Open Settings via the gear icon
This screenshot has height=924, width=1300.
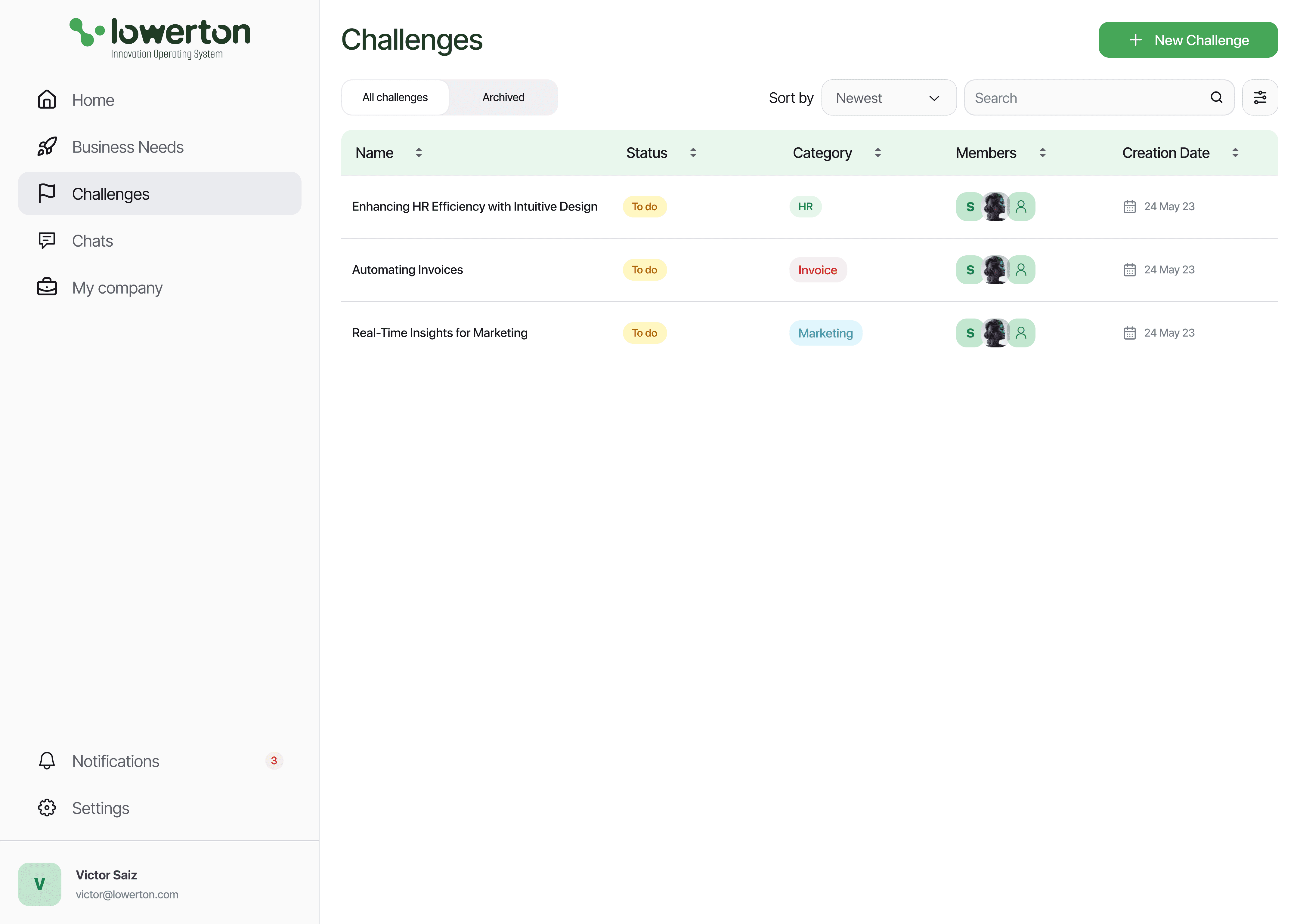click(x=47, y=807)
